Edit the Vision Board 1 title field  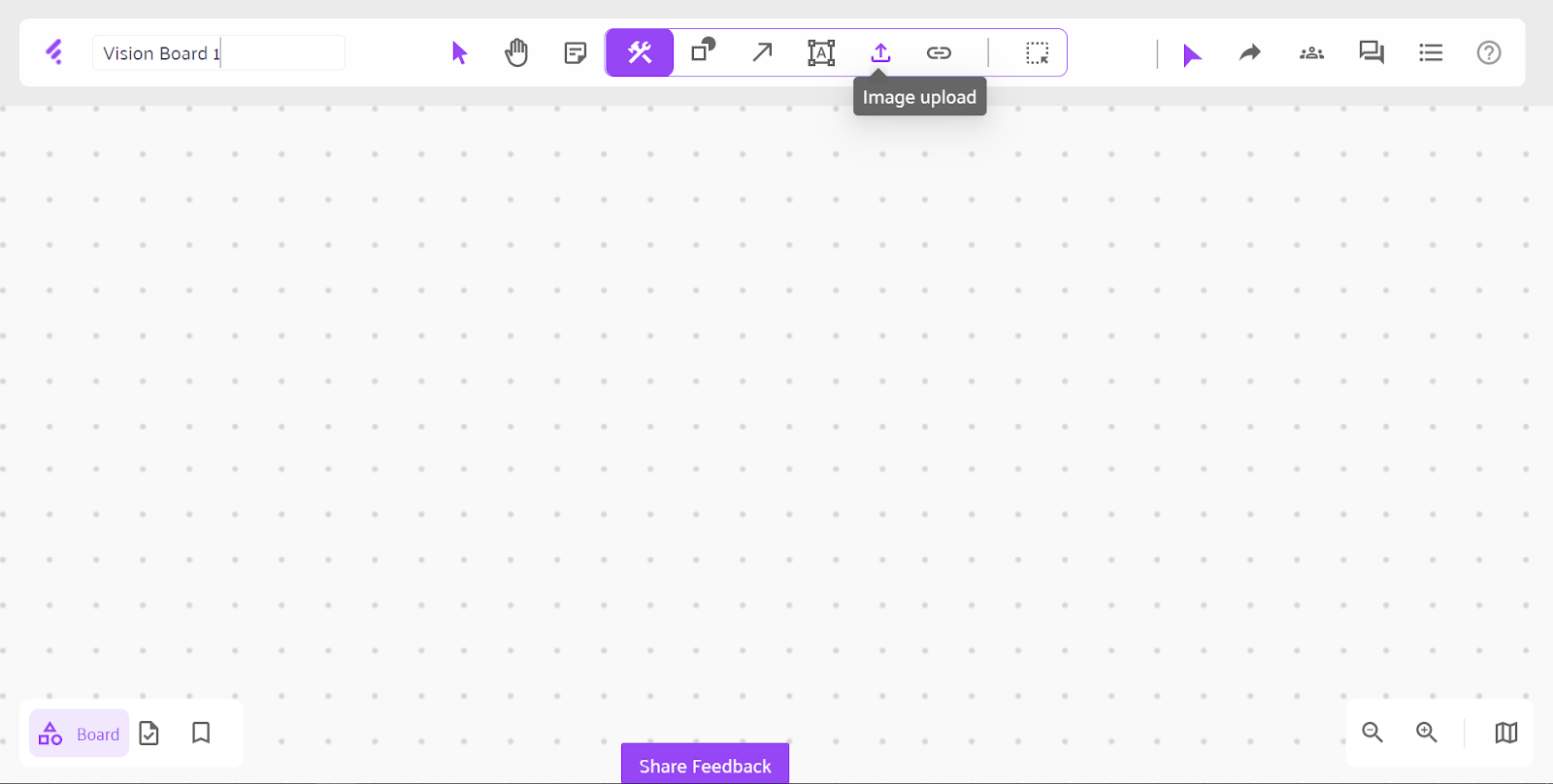click(x=218, y=53)
